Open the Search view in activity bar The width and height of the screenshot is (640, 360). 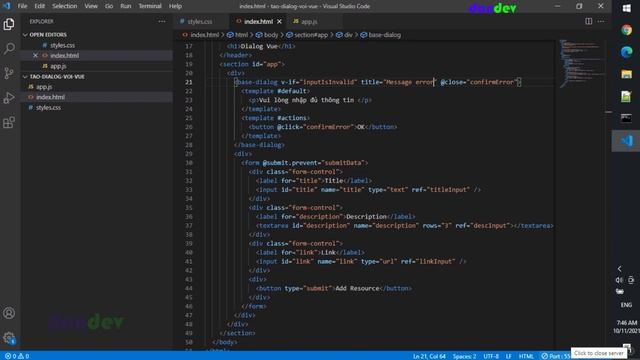(9, 49)
